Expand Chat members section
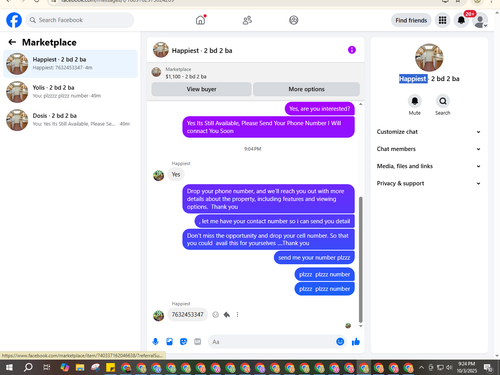The width and height of the screenshot is (500, 375). [429, 149]
